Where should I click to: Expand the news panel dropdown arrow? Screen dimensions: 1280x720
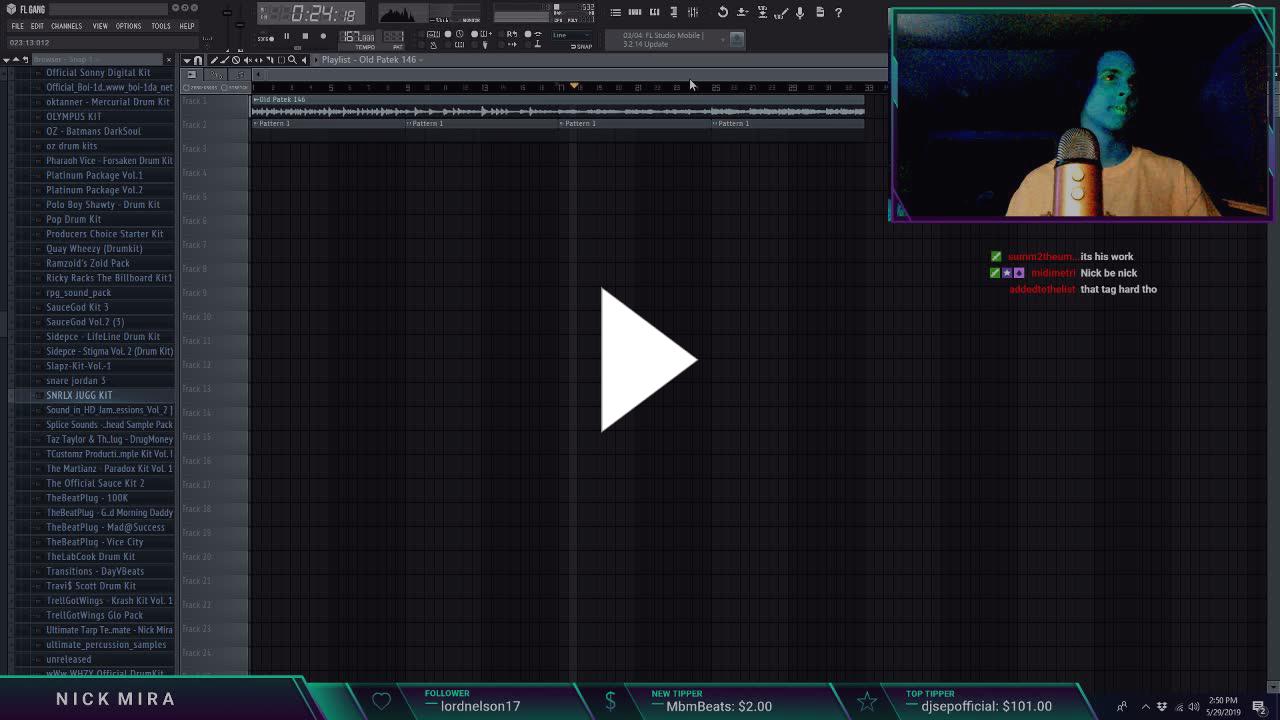723,40
